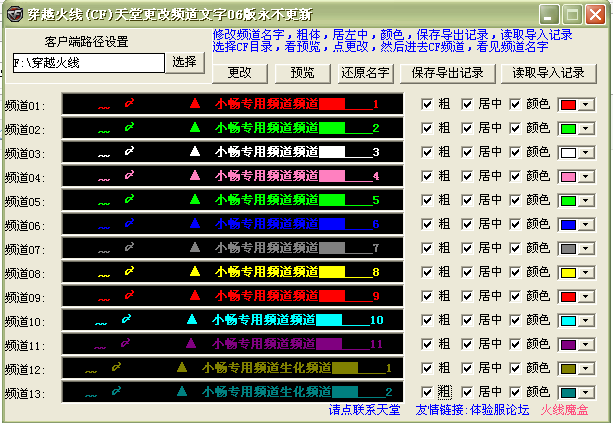The height and width of the screenshot is (423, 613).
Task: Toggle 居中 checkbox for 频道05
Action: click(x=467, y=200)
